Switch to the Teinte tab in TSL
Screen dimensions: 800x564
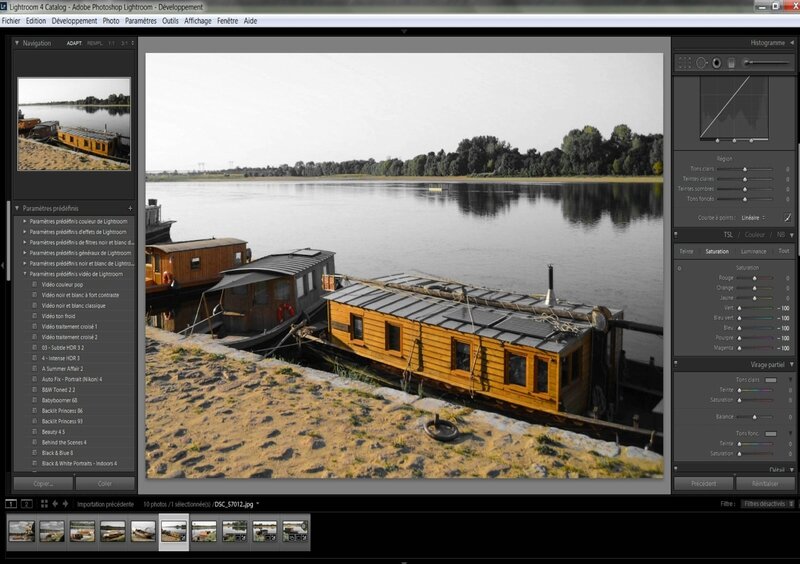(x=686, y=251)
